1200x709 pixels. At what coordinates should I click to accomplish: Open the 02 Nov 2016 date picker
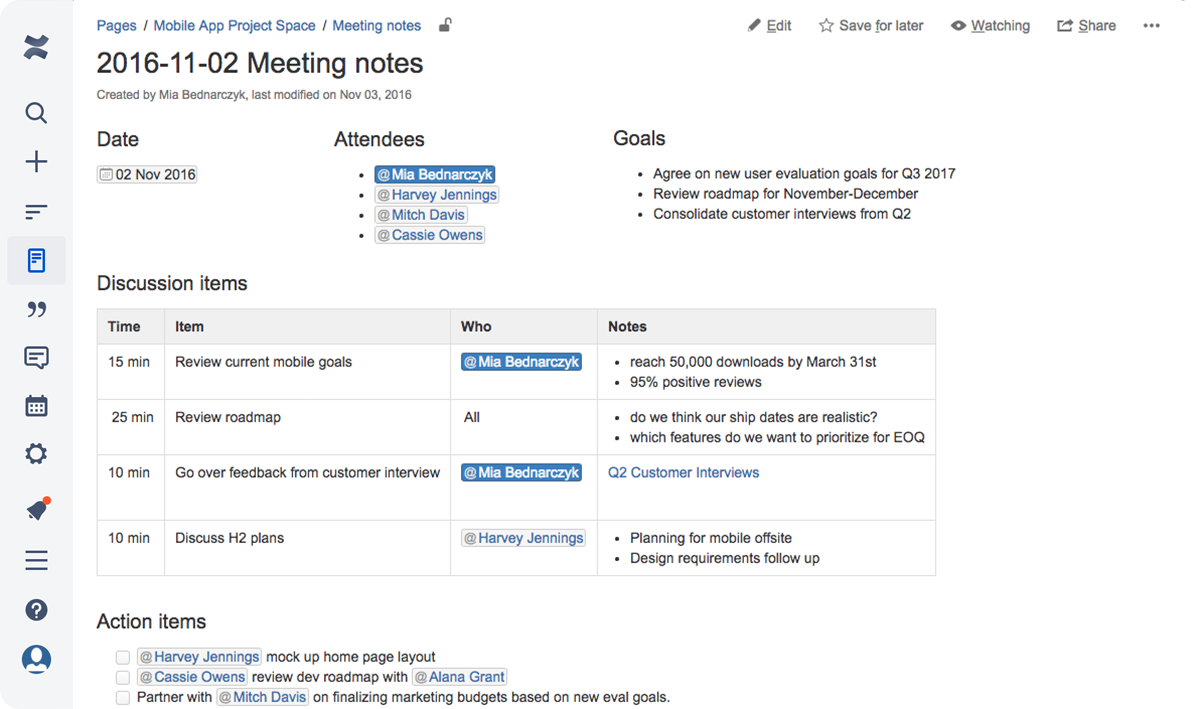click(146, 173)
